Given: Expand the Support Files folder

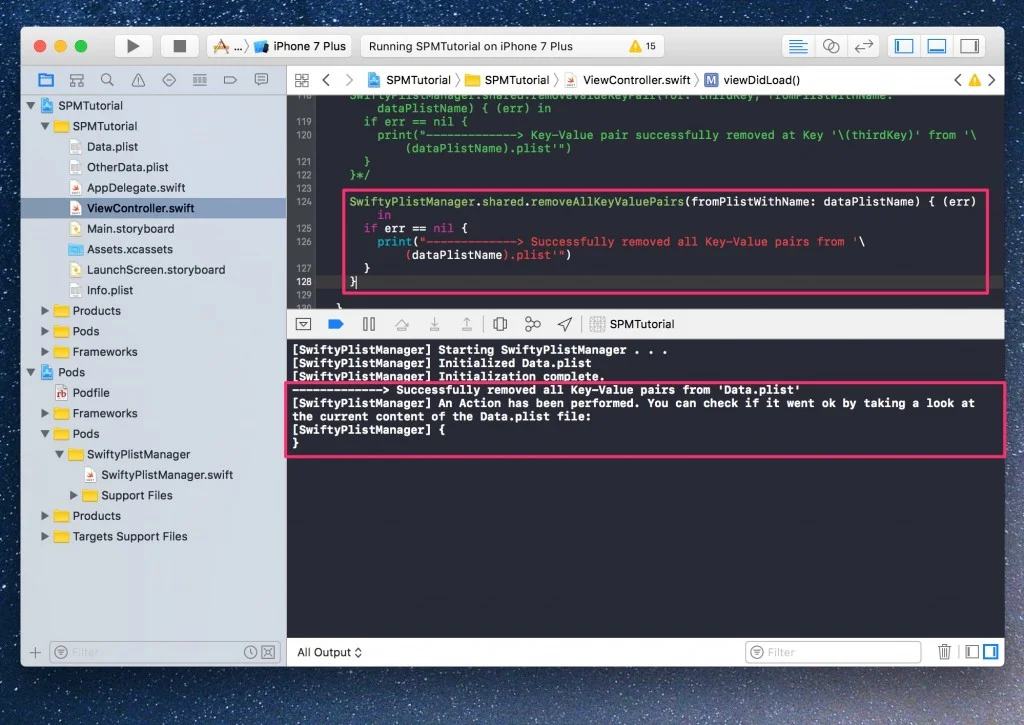Looking at the screenshot, I should click(74, 496).
